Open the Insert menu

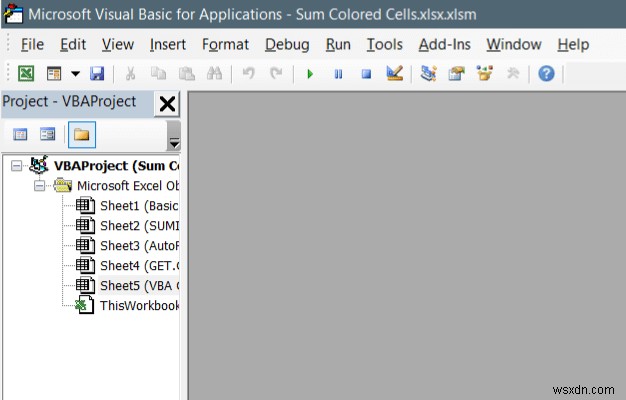[168, 44]
